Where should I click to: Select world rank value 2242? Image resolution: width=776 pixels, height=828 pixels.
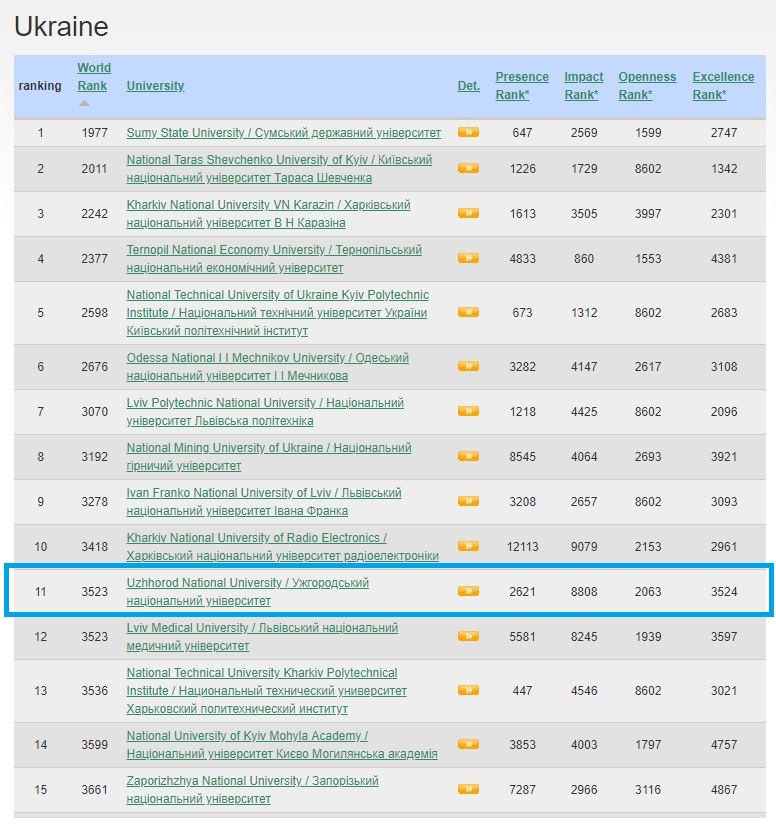pyautogui.click(x=94, y=213)
